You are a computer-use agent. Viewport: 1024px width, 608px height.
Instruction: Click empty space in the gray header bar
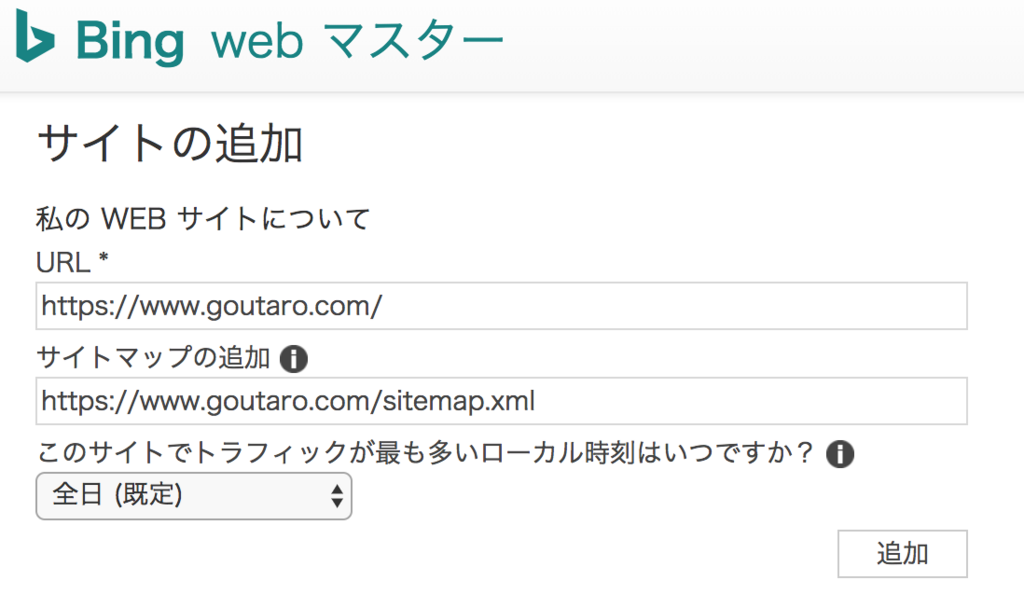(x=764, y=44)
